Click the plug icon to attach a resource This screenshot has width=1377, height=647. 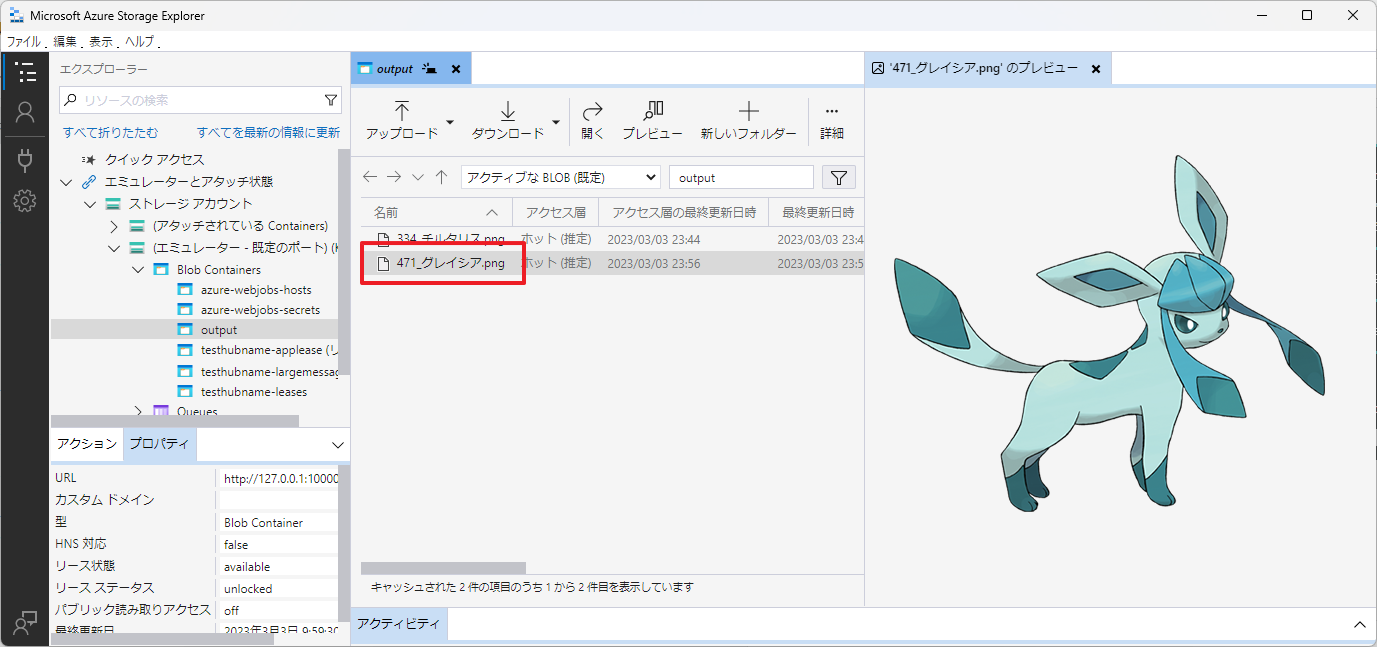coord(25,156)
